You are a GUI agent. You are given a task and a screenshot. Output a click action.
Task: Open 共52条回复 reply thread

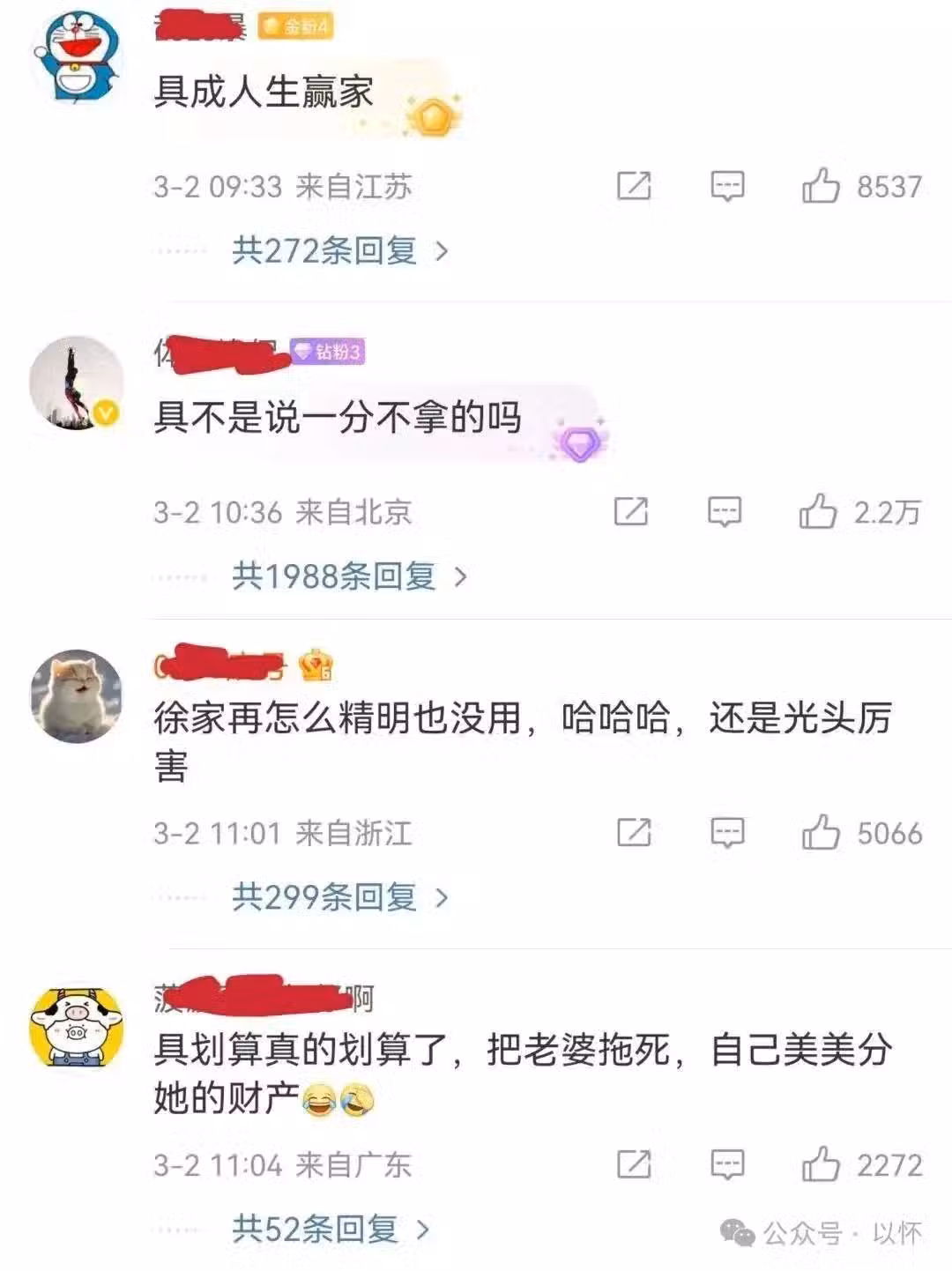[331, 1229]
